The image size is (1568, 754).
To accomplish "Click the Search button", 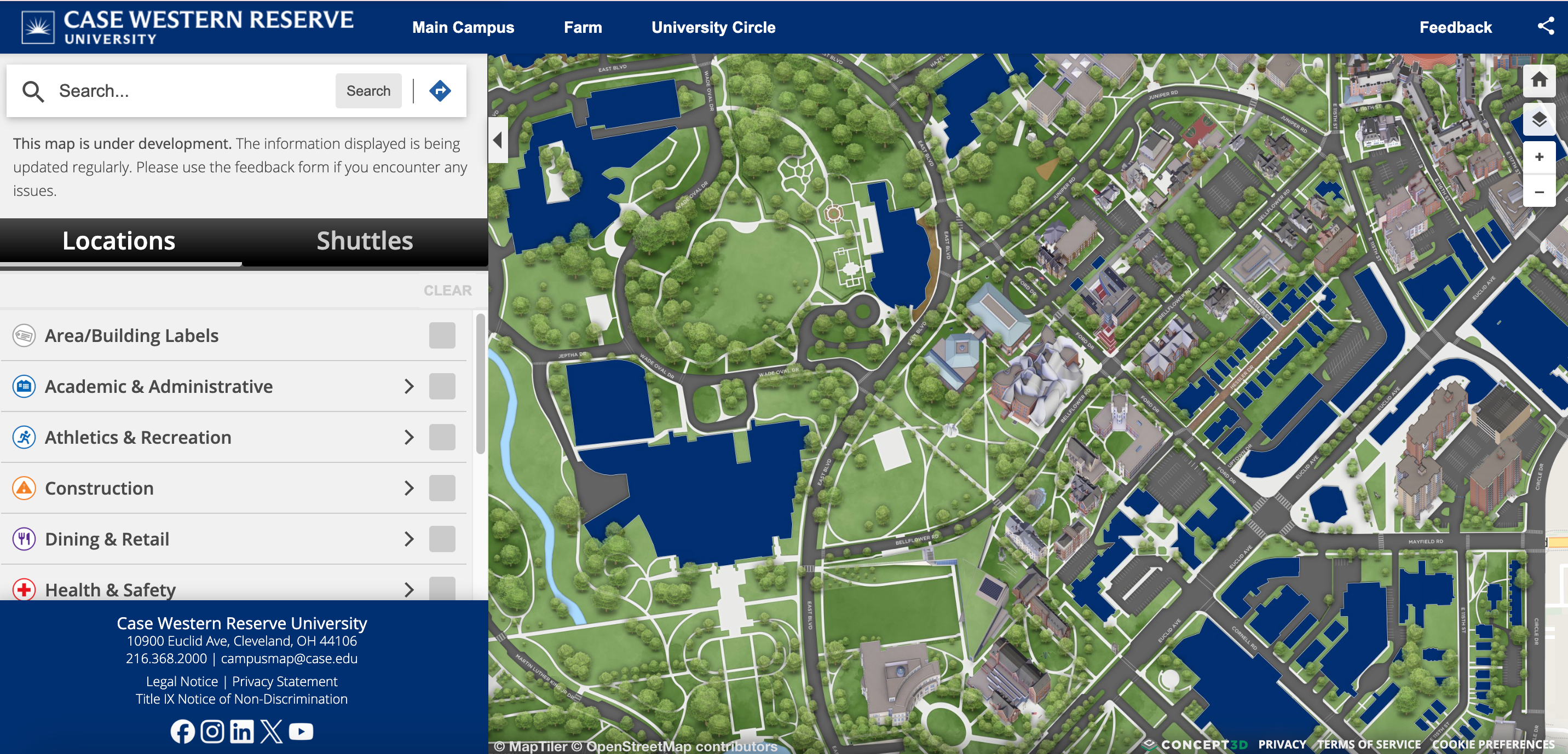I will pyautogui.click(x=368, y=91).
